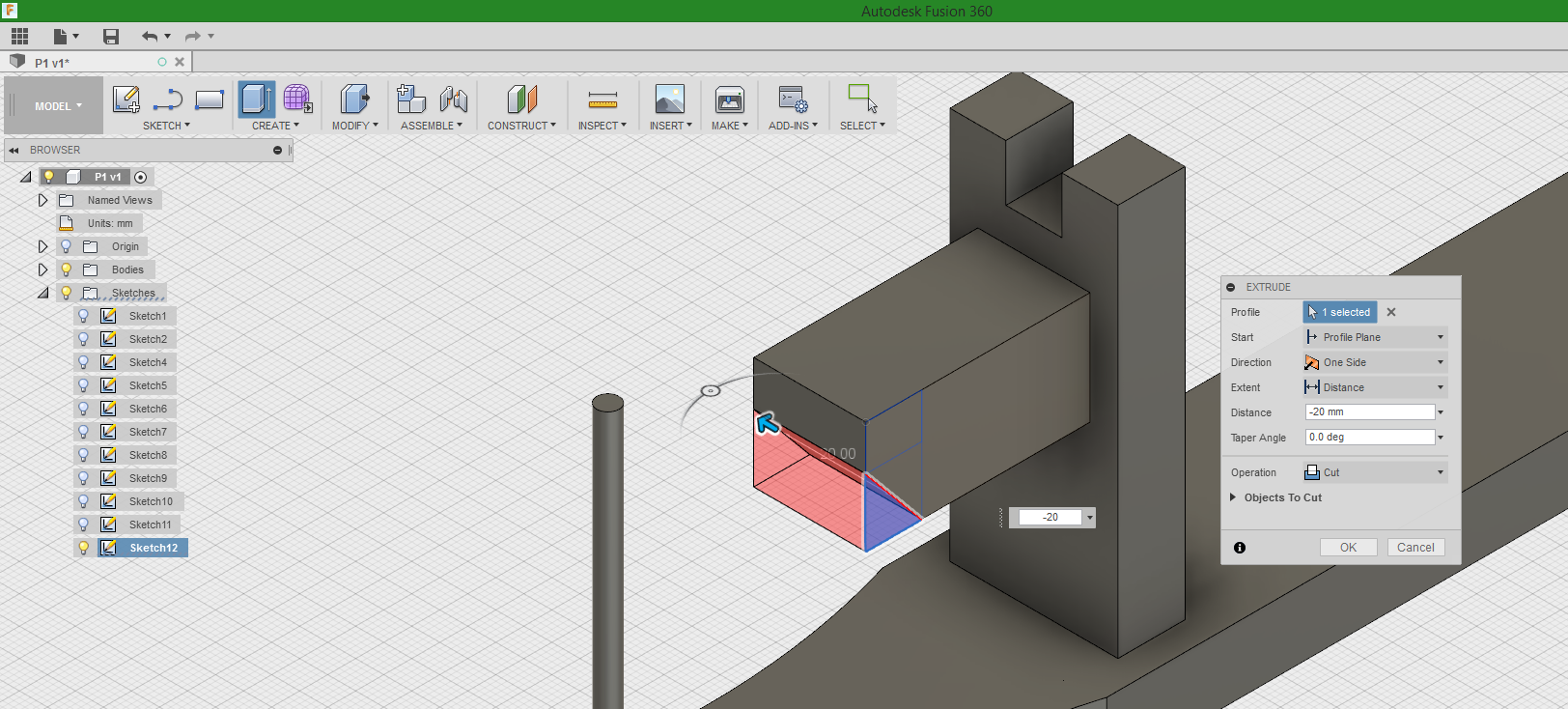
Task: Click the Insert image icon
Action: coord(669,99)
